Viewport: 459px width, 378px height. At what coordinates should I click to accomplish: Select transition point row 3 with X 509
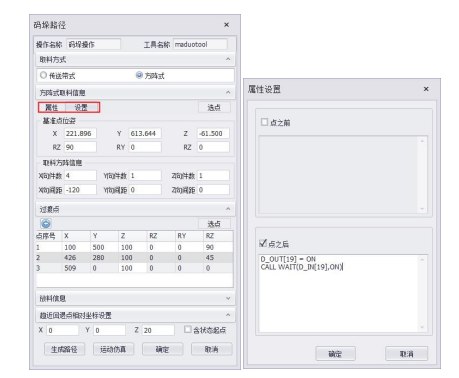pos(134,268)
